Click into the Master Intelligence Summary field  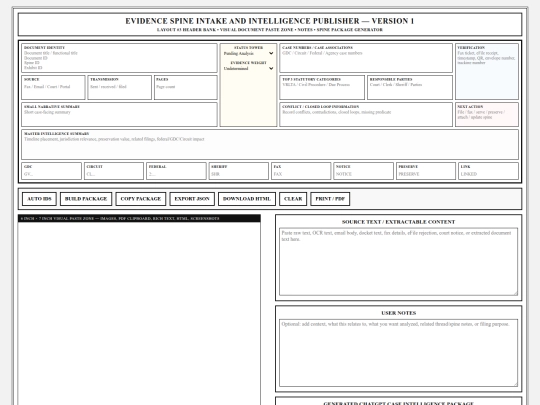270,147
